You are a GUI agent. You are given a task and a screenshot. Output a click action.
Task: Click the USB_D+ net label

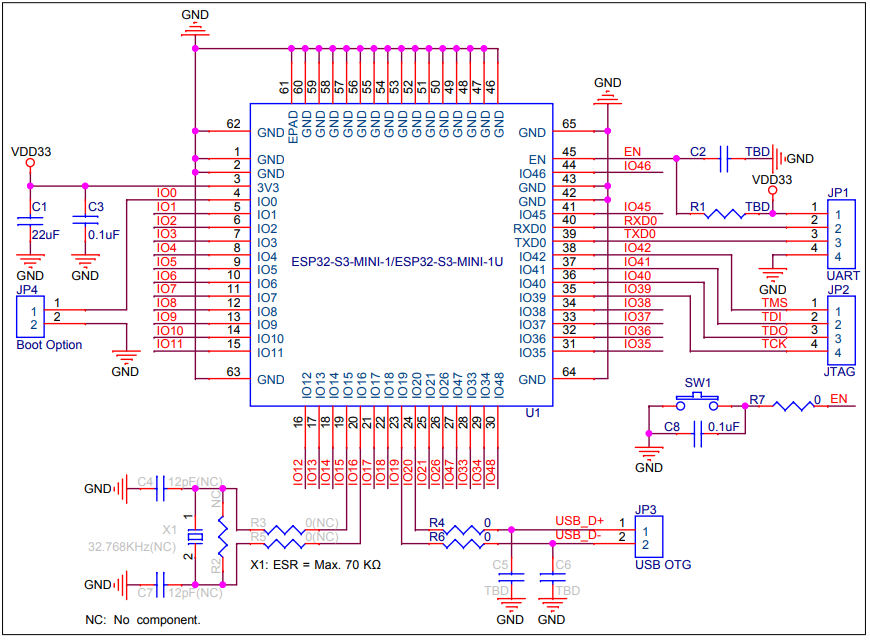[580, 521]
